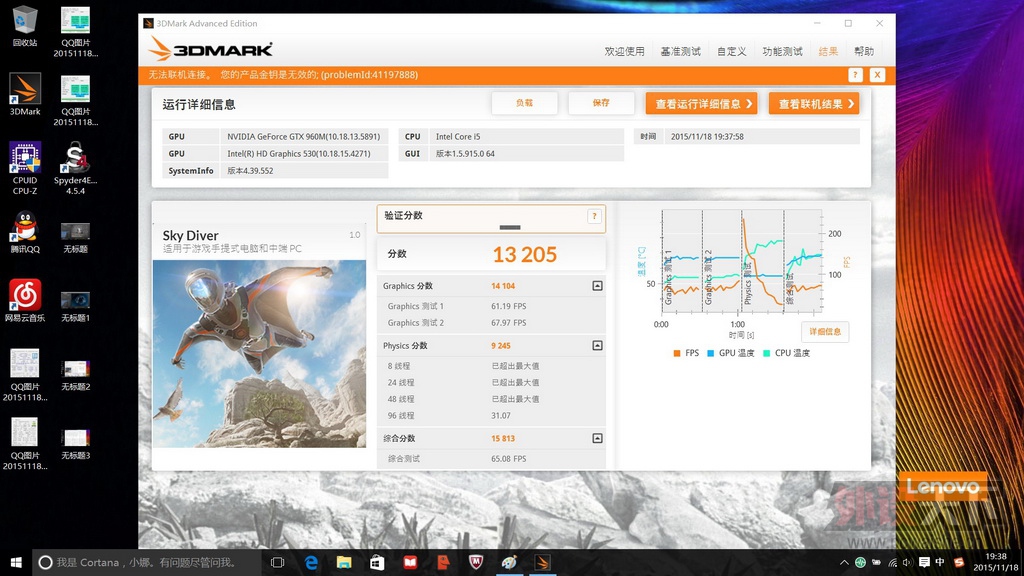
Task: Open the Recycle Bin (回收站) desktop icon
Action: [25, 26]
